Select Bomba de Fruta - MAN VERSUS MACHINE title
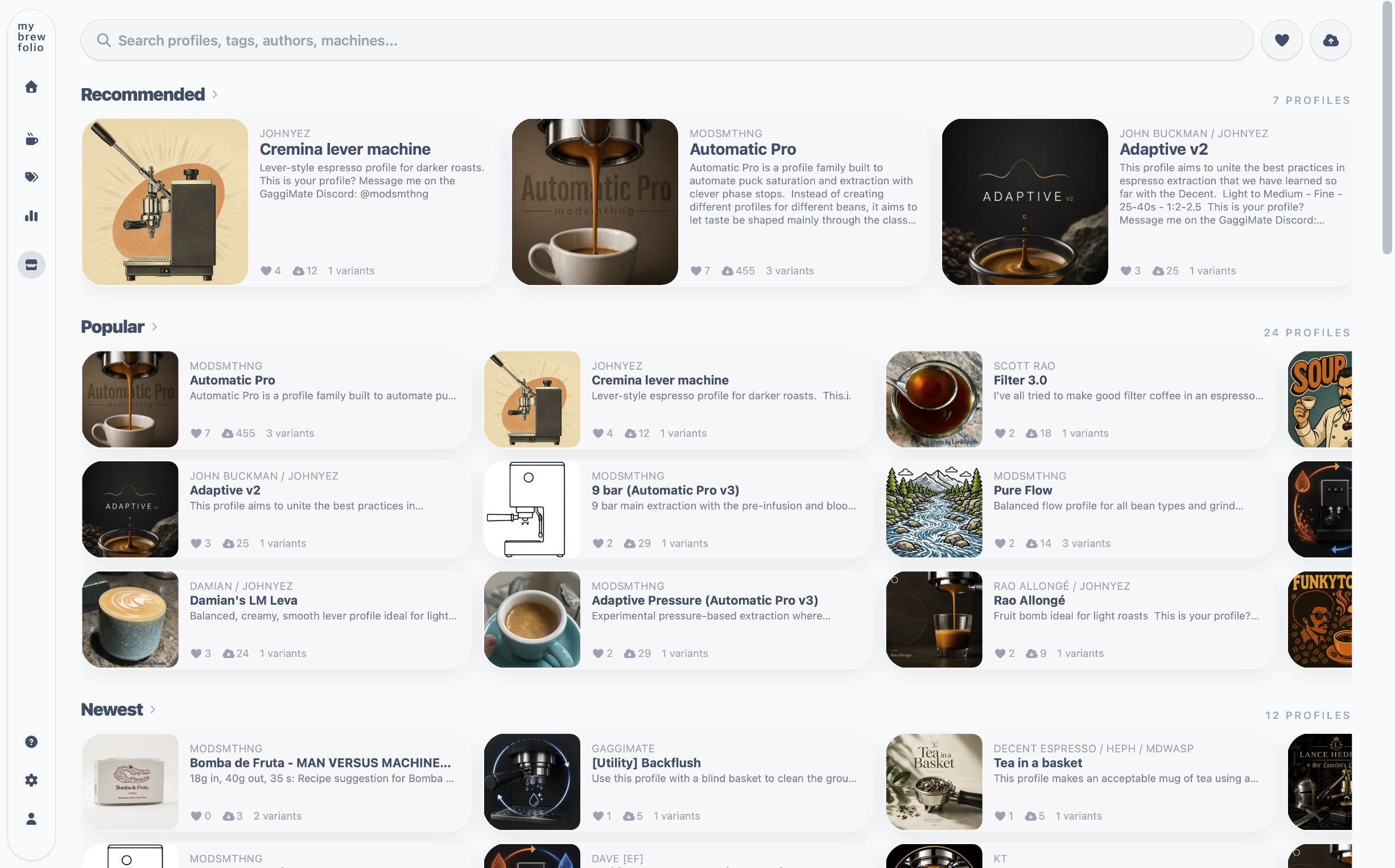 320,763
